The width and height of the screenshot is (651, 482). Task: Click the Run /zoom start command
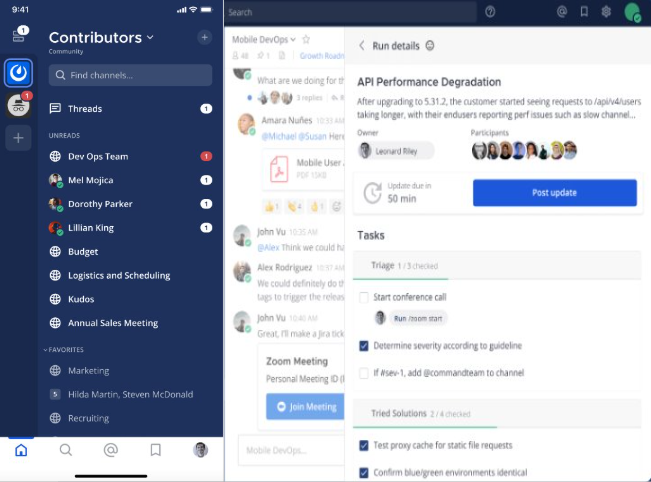pyautogui.click(x=418, y=318)
